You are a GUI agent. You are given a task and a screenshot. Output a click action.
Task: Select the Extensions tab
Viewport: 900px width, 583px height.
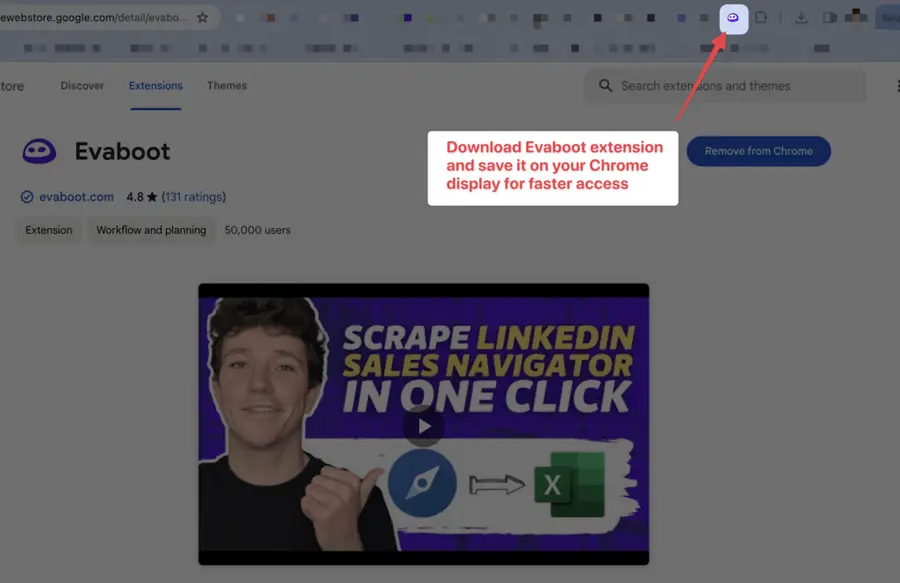point(155,85)
